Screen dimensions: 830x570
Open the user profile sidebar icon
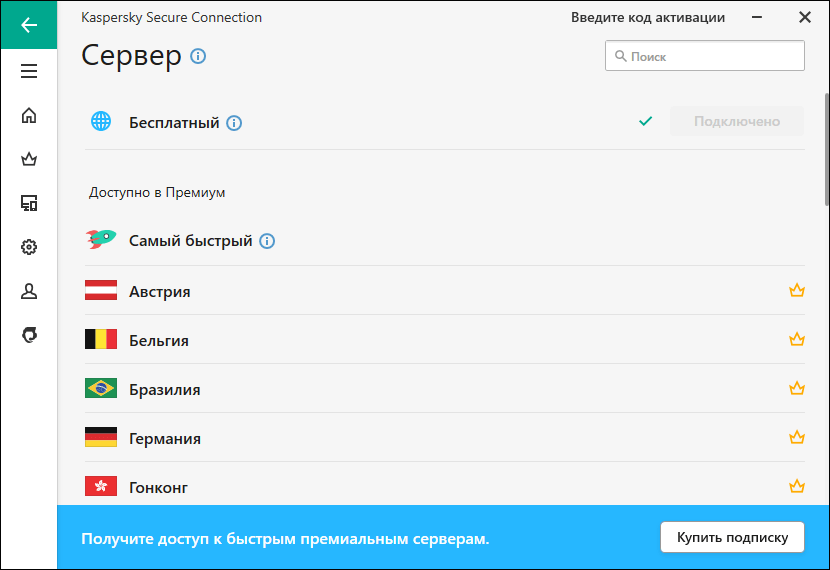click(x=28, y=291)
